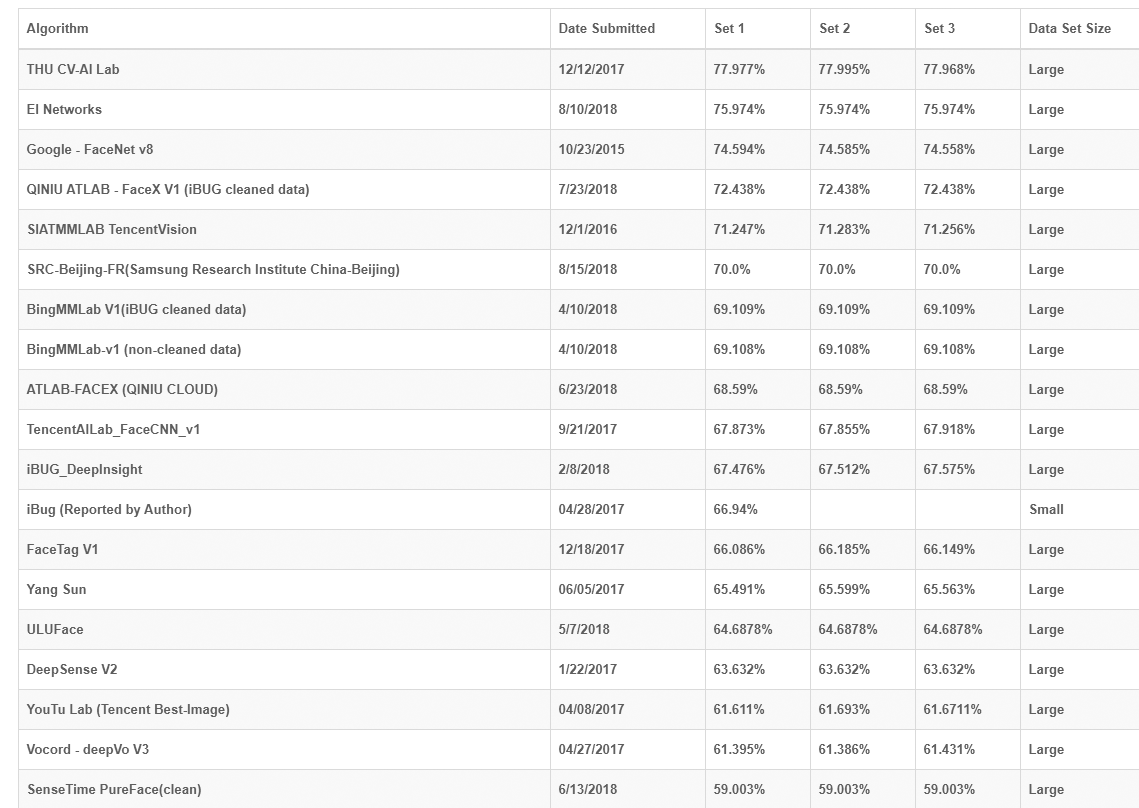The height and width of the screenshot is (808, 1139).
Task: Click the date 04/08/2017
Action: (591, 708)
